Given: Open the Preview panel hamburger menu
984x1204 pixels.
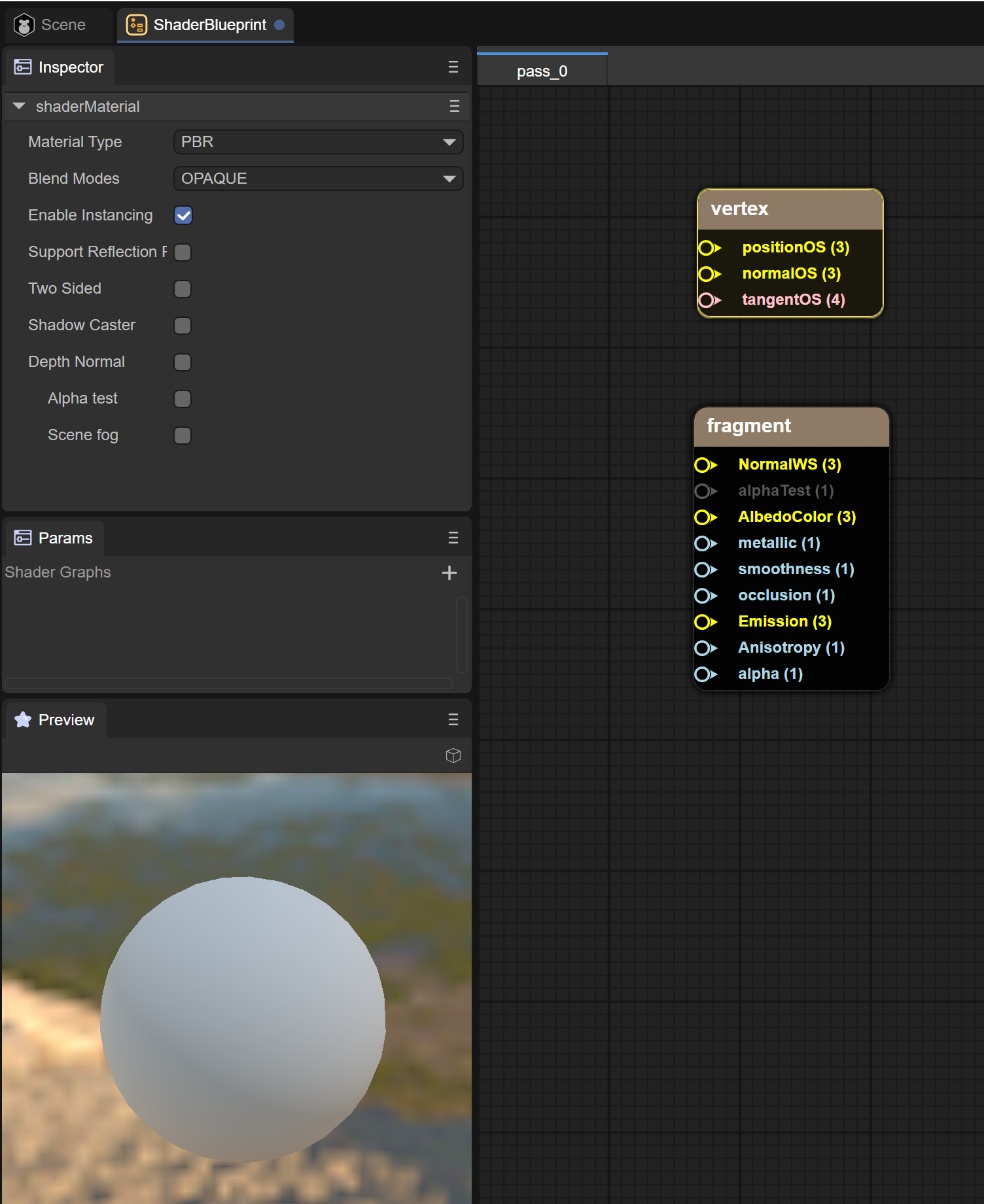Looking at the screenshot, I should (x=453, y=719).
